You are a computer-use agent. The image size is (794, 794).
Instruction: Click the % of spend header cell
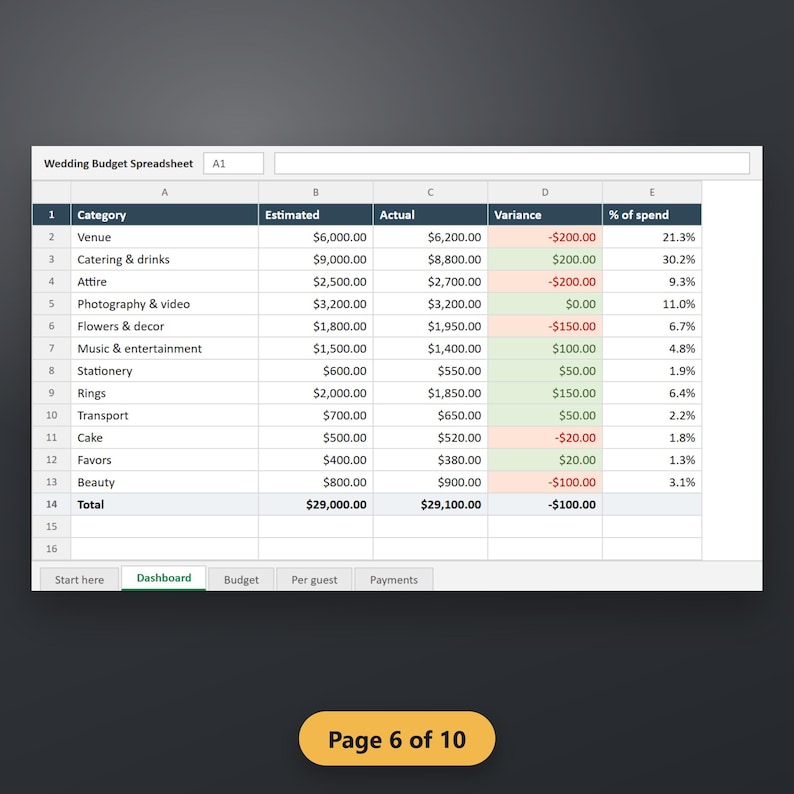(x=652, y=215)
